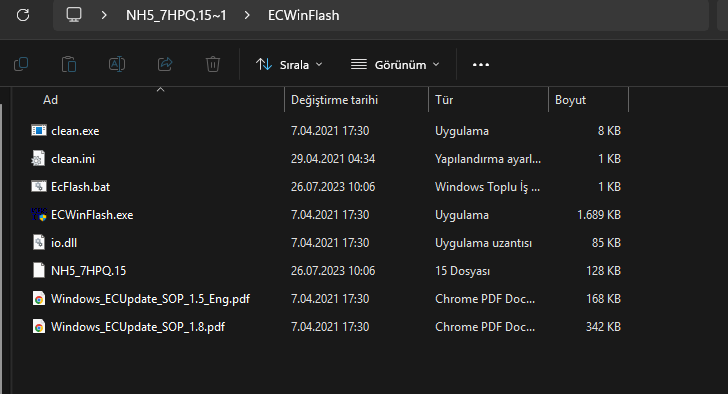
Task: Click the clean.exe file icon
Action: (39, 130)
